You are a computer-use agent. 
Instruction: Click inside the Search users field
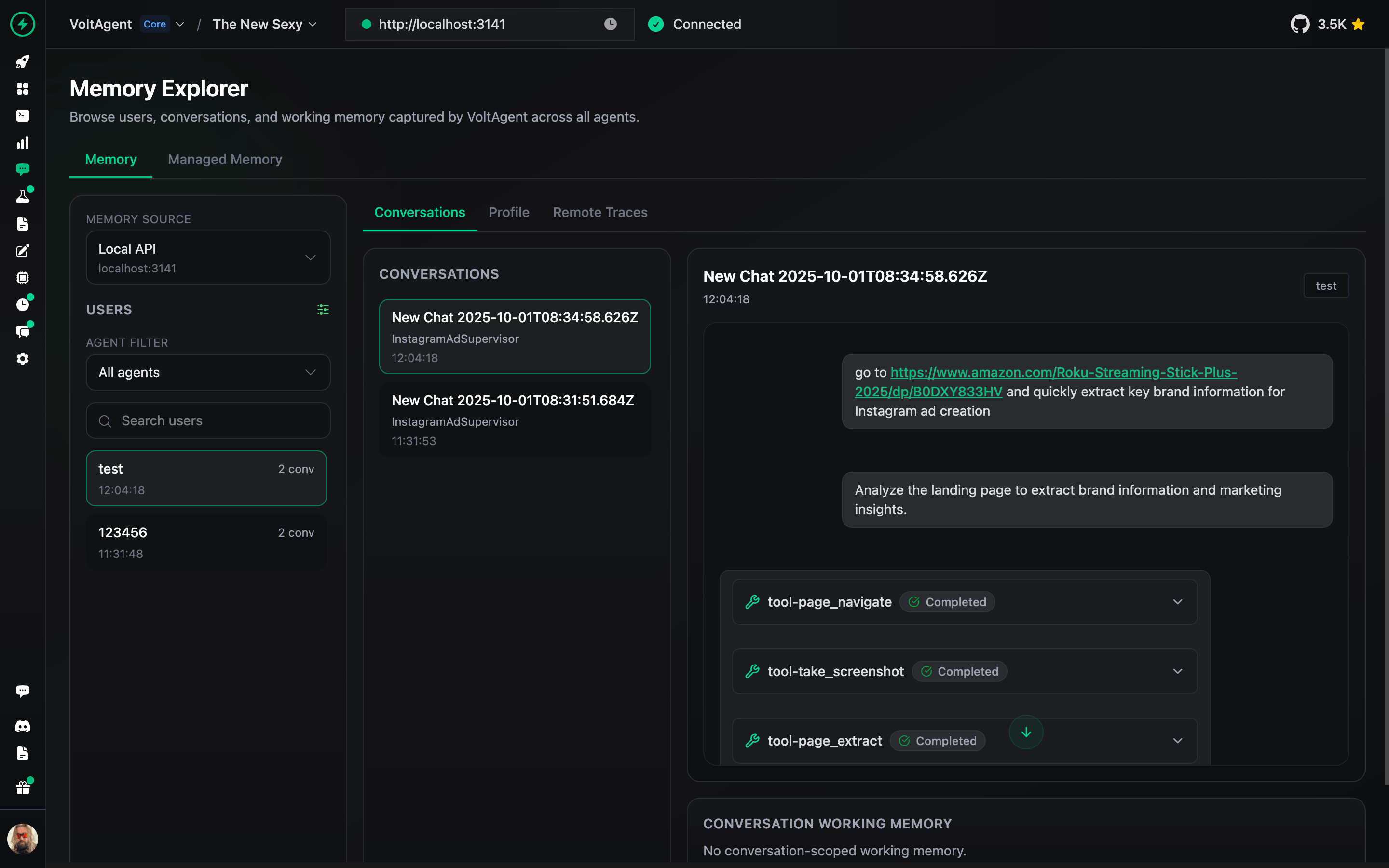click(x=208, y=420)
